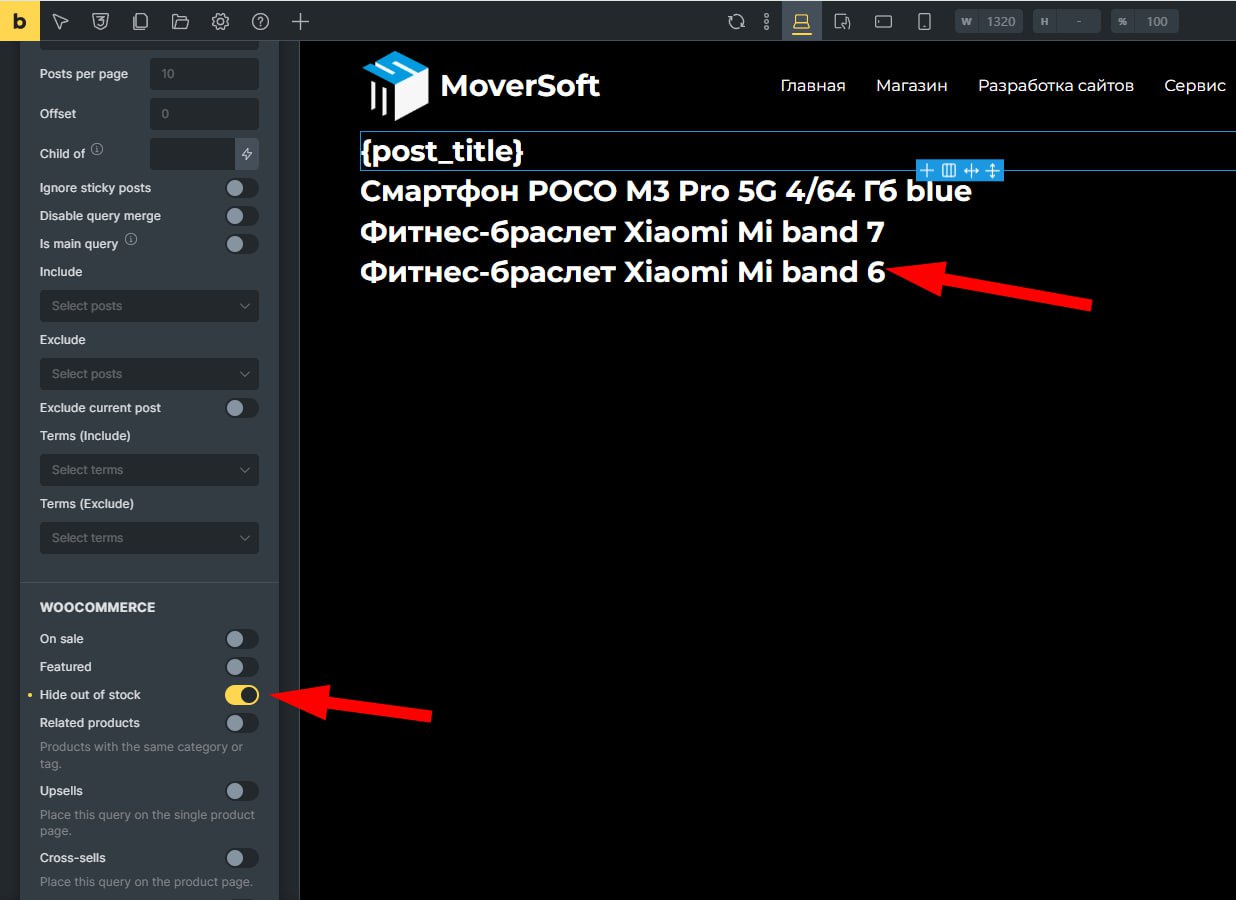Viewport: 1236px width, 900px height.
Task: Disable the Hide out of stock switch
Action: click(241, 695)
